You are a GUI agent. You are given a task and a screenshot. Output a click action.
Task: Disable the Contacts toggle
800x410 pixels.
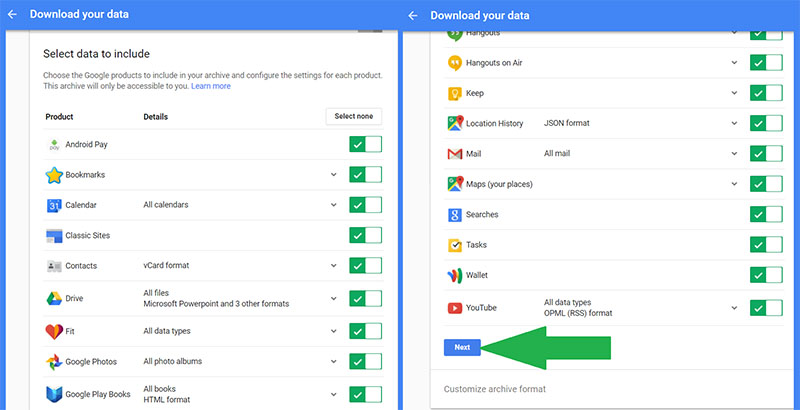pyautogui.click(x=365, y=266)
